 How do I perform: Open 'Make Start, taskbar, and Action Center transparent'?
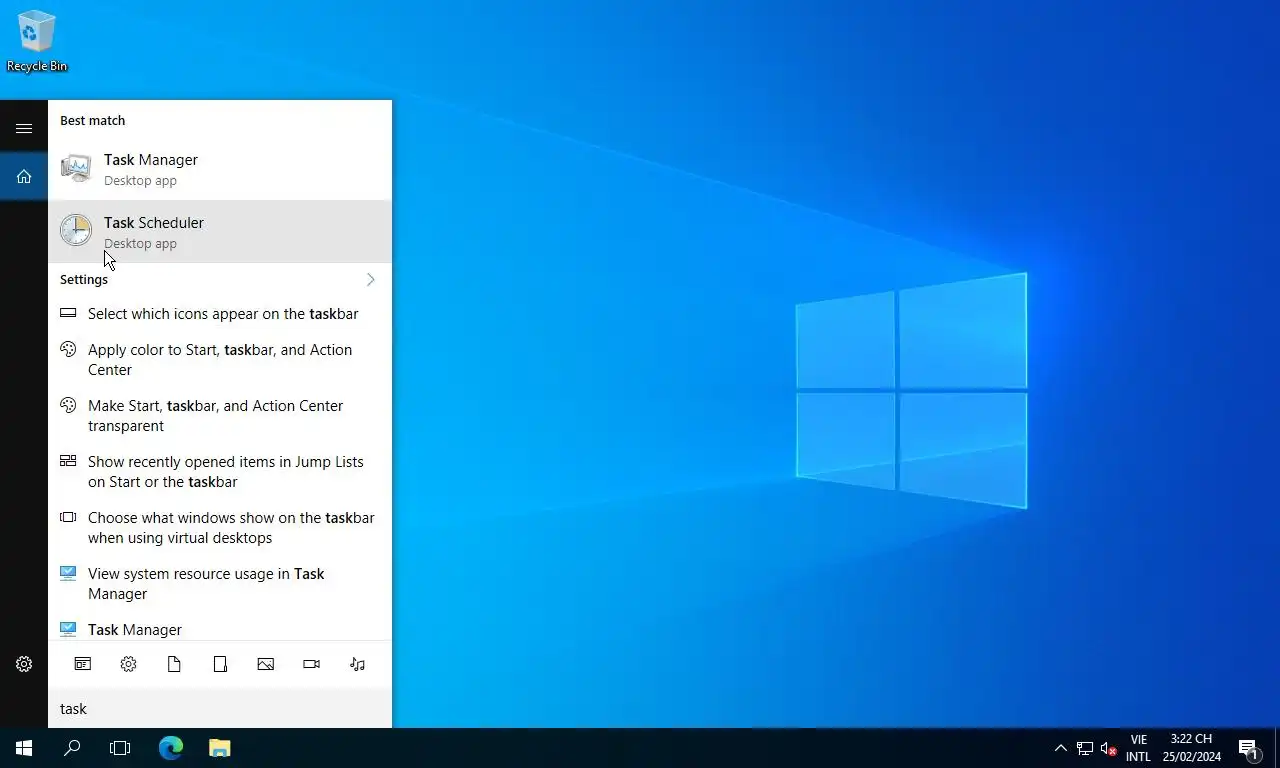coord(220,416)
